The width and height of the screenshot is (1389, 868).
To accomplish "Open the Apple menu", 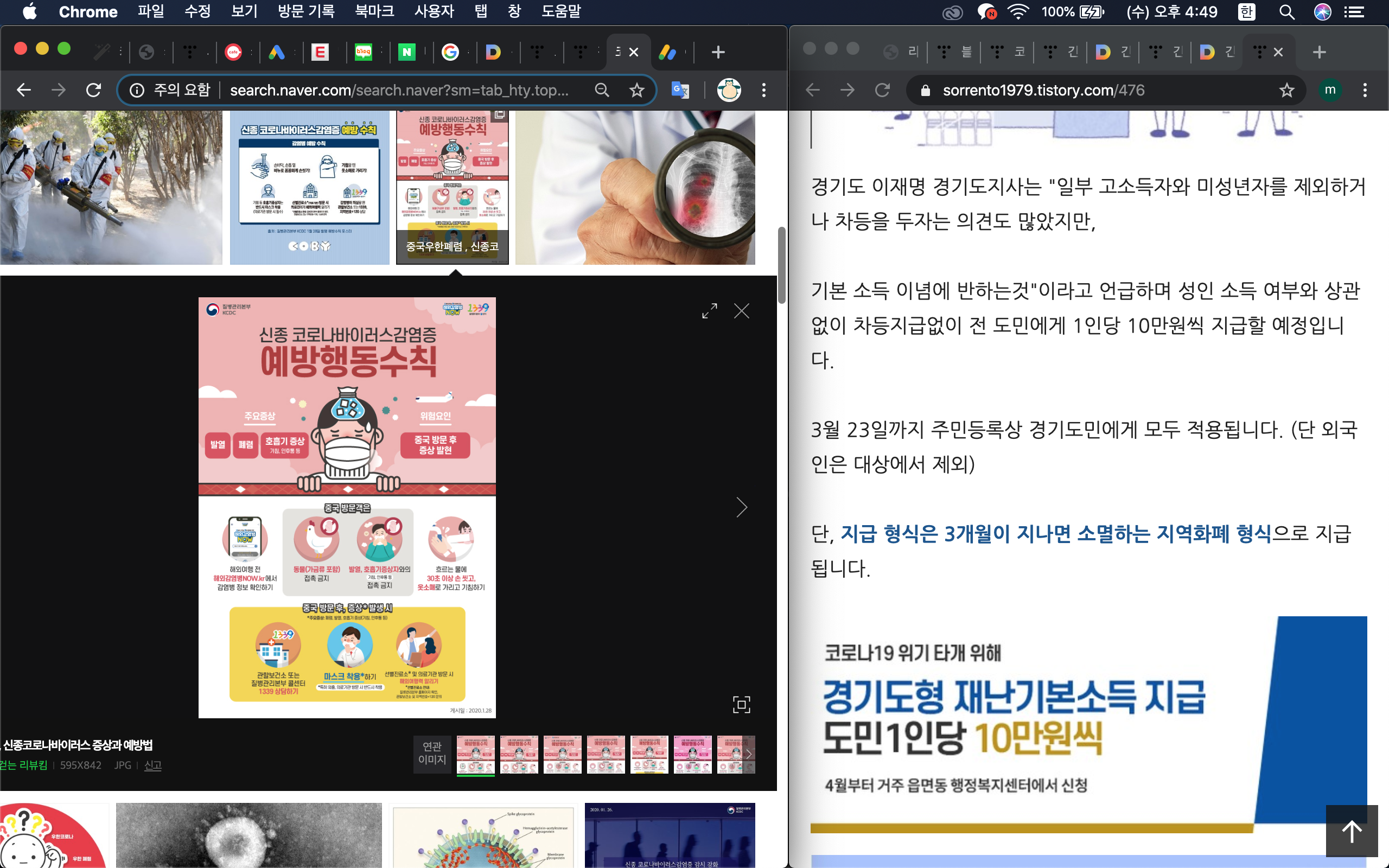I will point(30,11).
